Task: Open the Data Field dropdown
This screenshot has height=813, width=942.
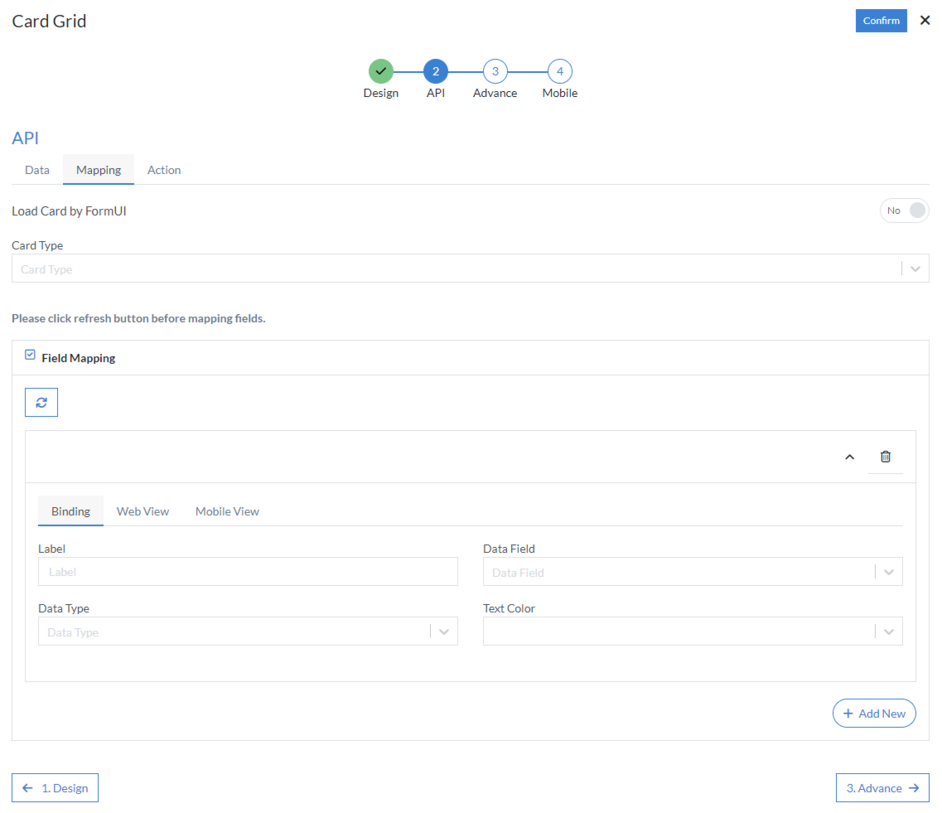Action: pyautogui.click(x=887, y=571)
